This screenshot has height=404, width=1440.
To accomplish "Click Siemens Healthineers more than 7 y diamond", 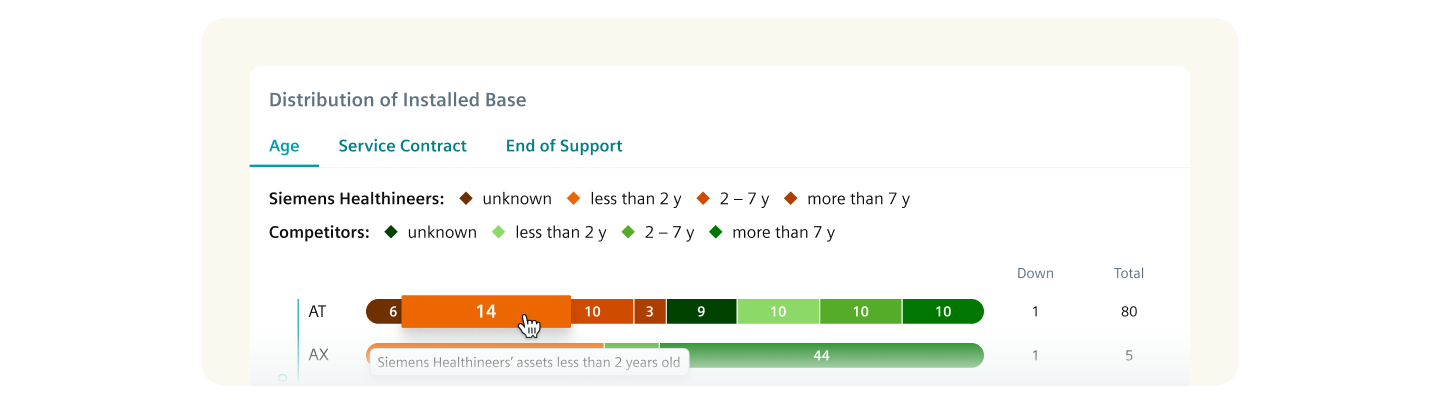I will coord(791,199).
